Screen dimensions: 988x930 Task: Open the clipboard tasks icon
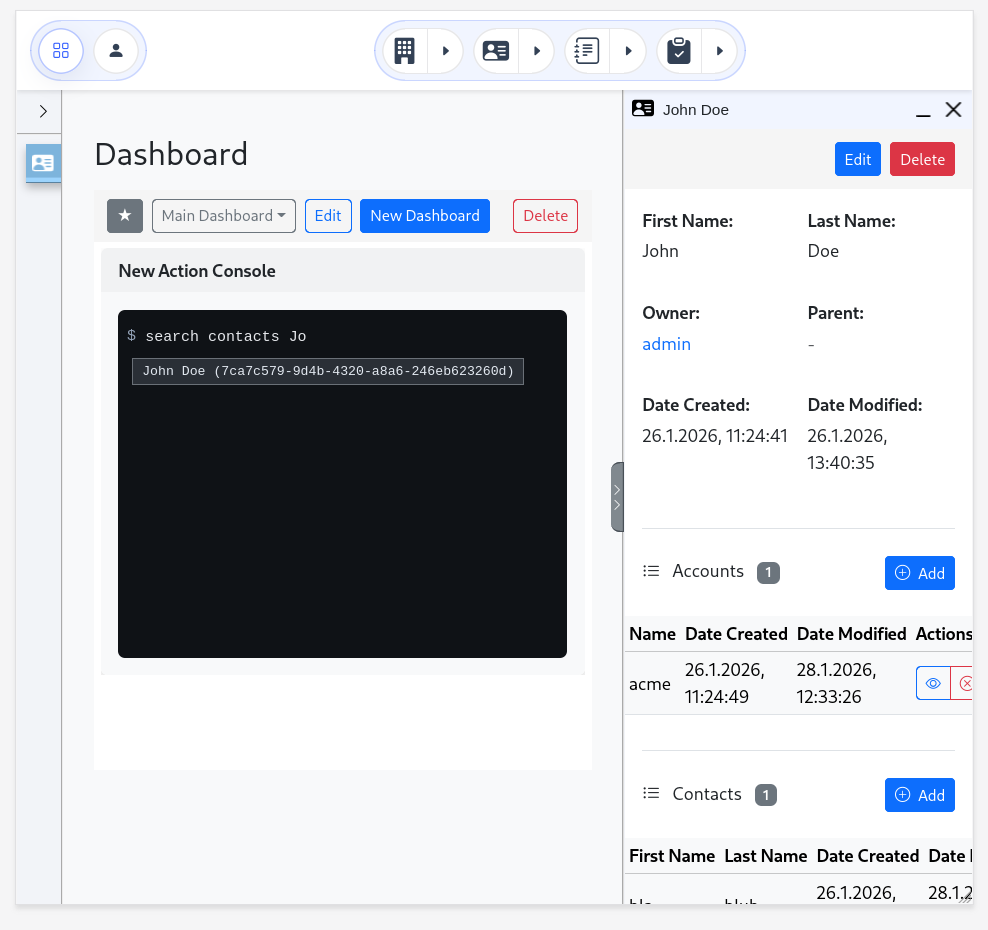pos(679,50)
